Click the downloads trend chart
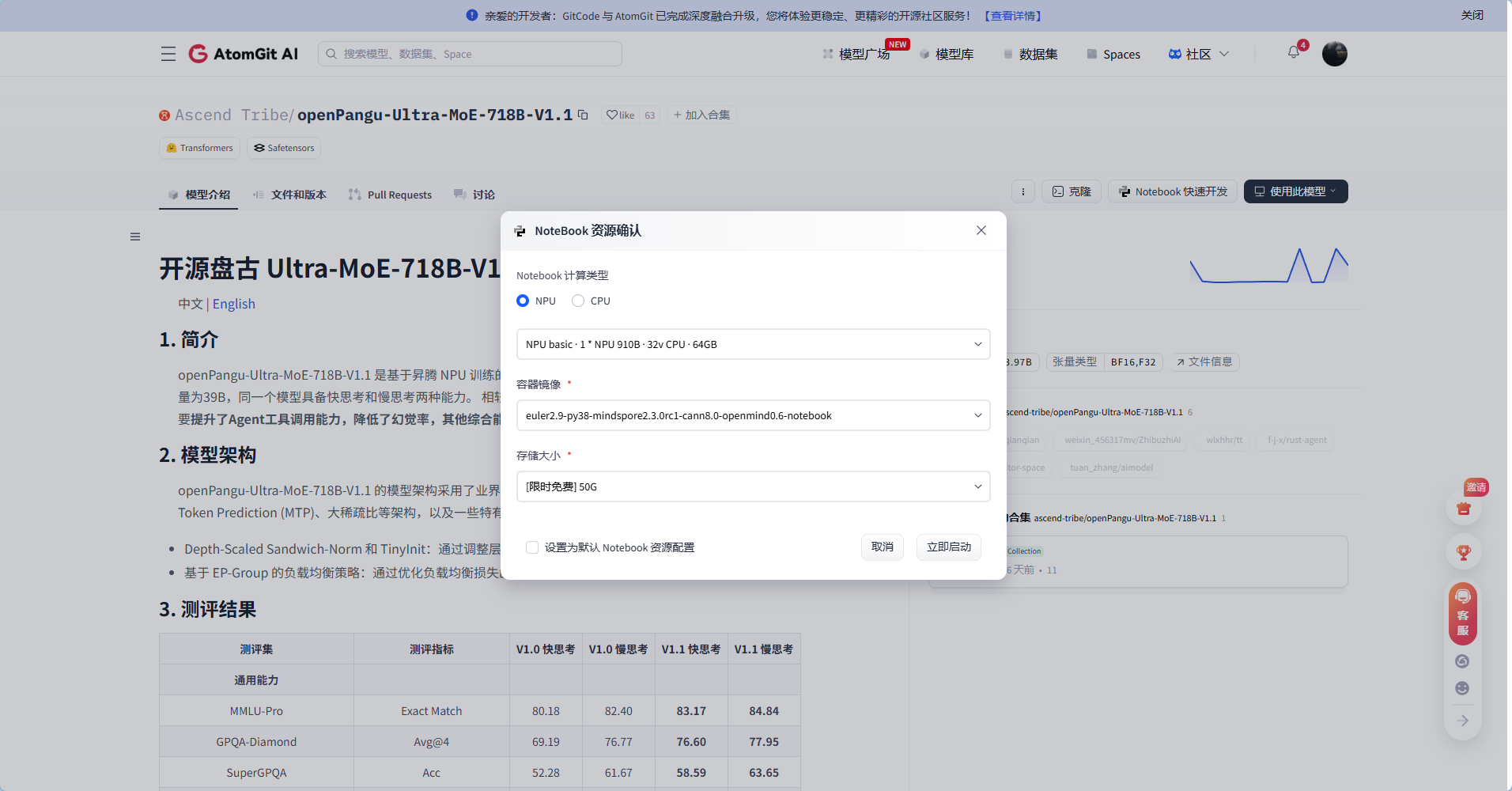 click(x=1268, y=265)
